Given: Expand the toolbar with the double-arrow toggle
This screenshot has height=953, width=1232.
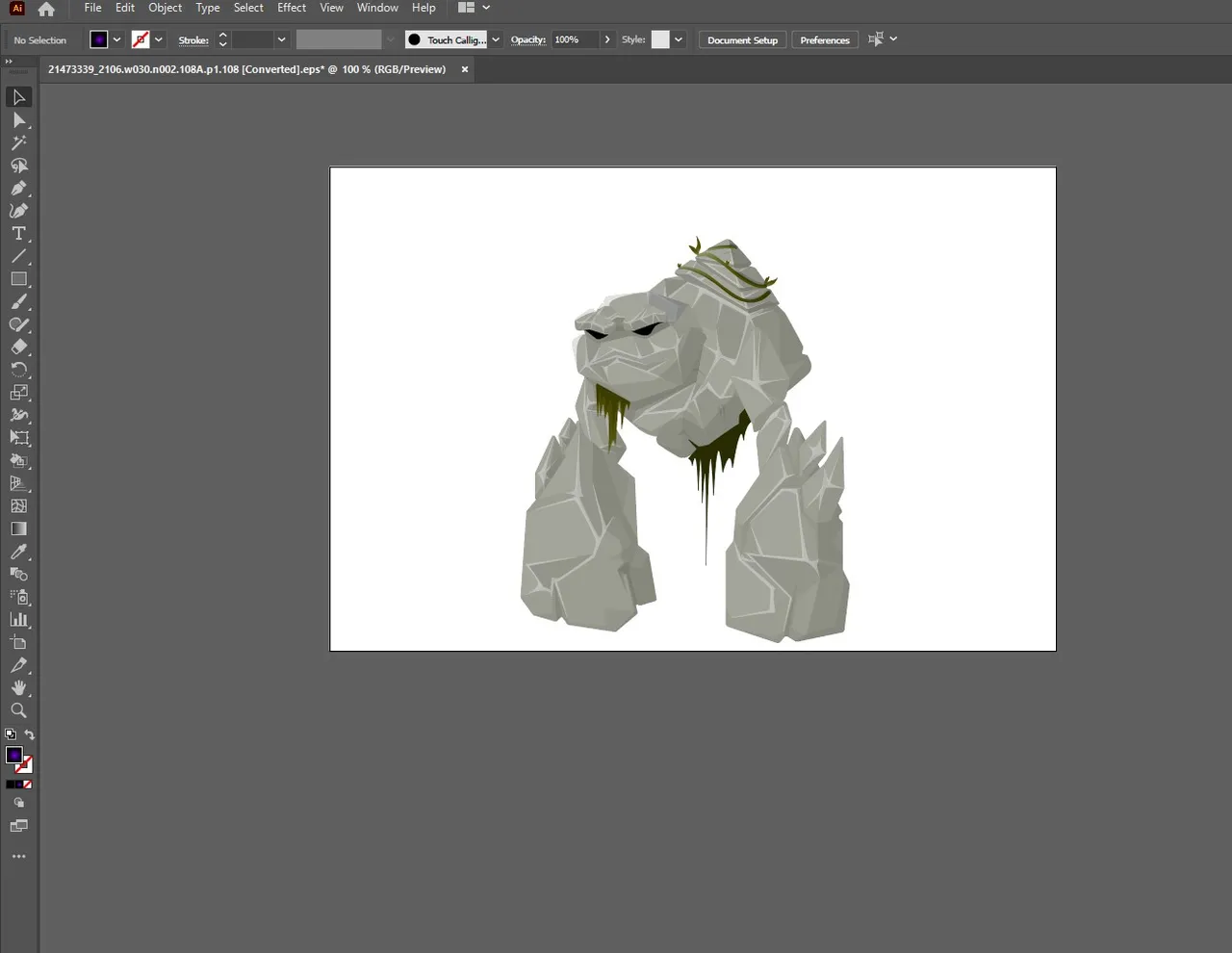Looking at the screenshot, I should (9, 61).
